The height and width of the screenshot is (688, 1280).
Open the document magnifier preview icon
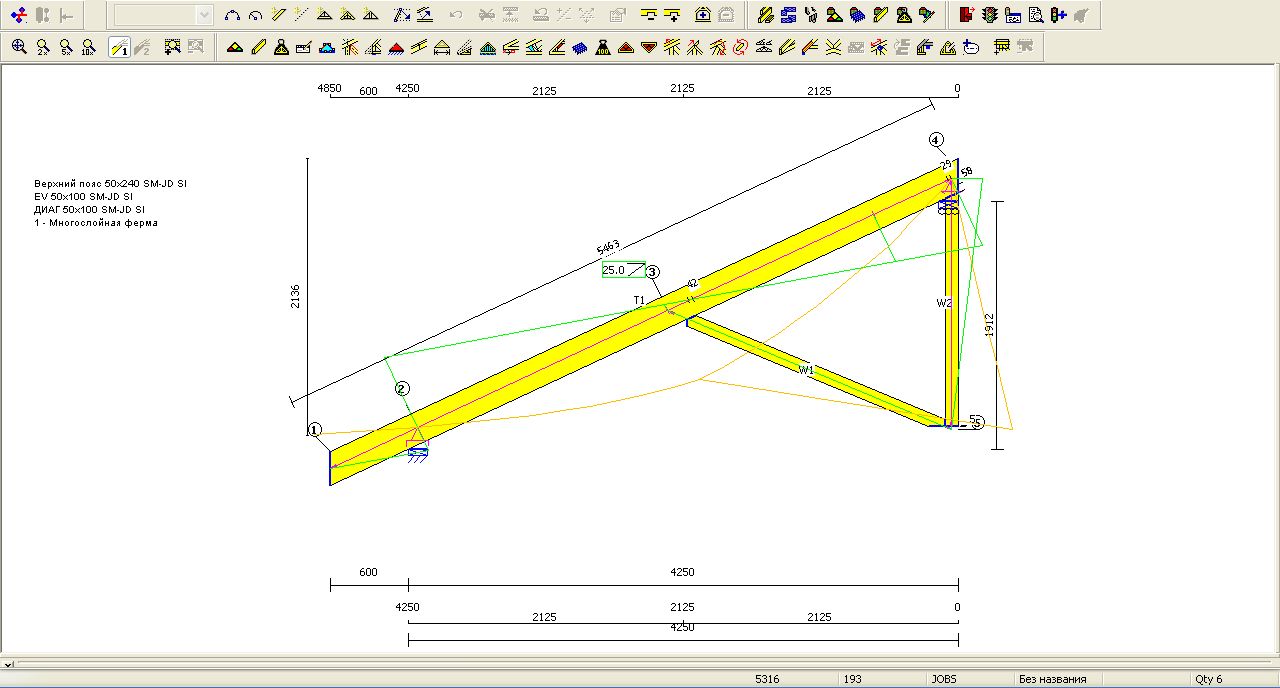(1036, 15)
